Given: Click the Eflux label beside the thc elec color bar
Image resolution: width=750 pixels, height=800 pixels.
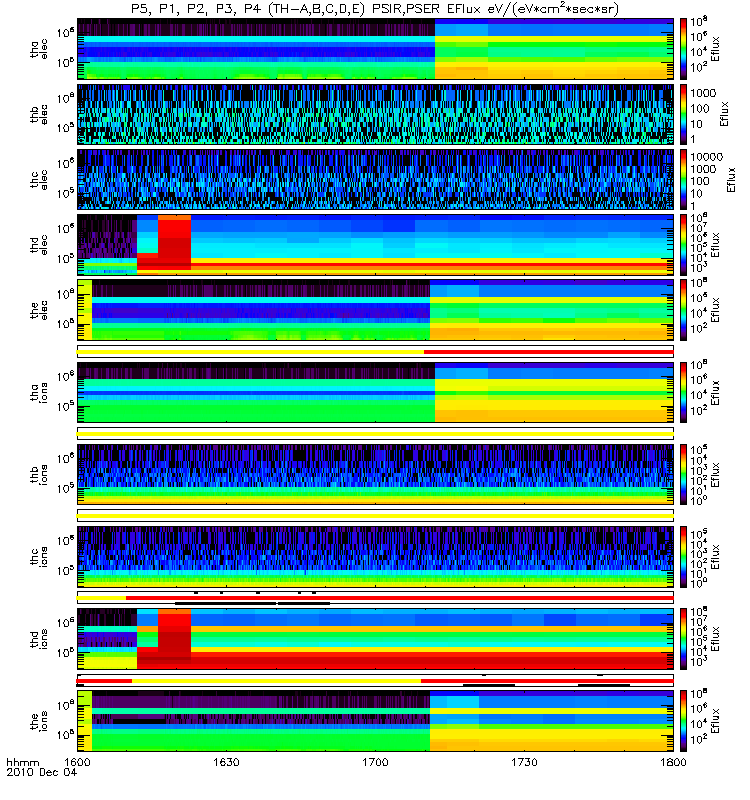Looking at the screenshot, I should (731, 180).
